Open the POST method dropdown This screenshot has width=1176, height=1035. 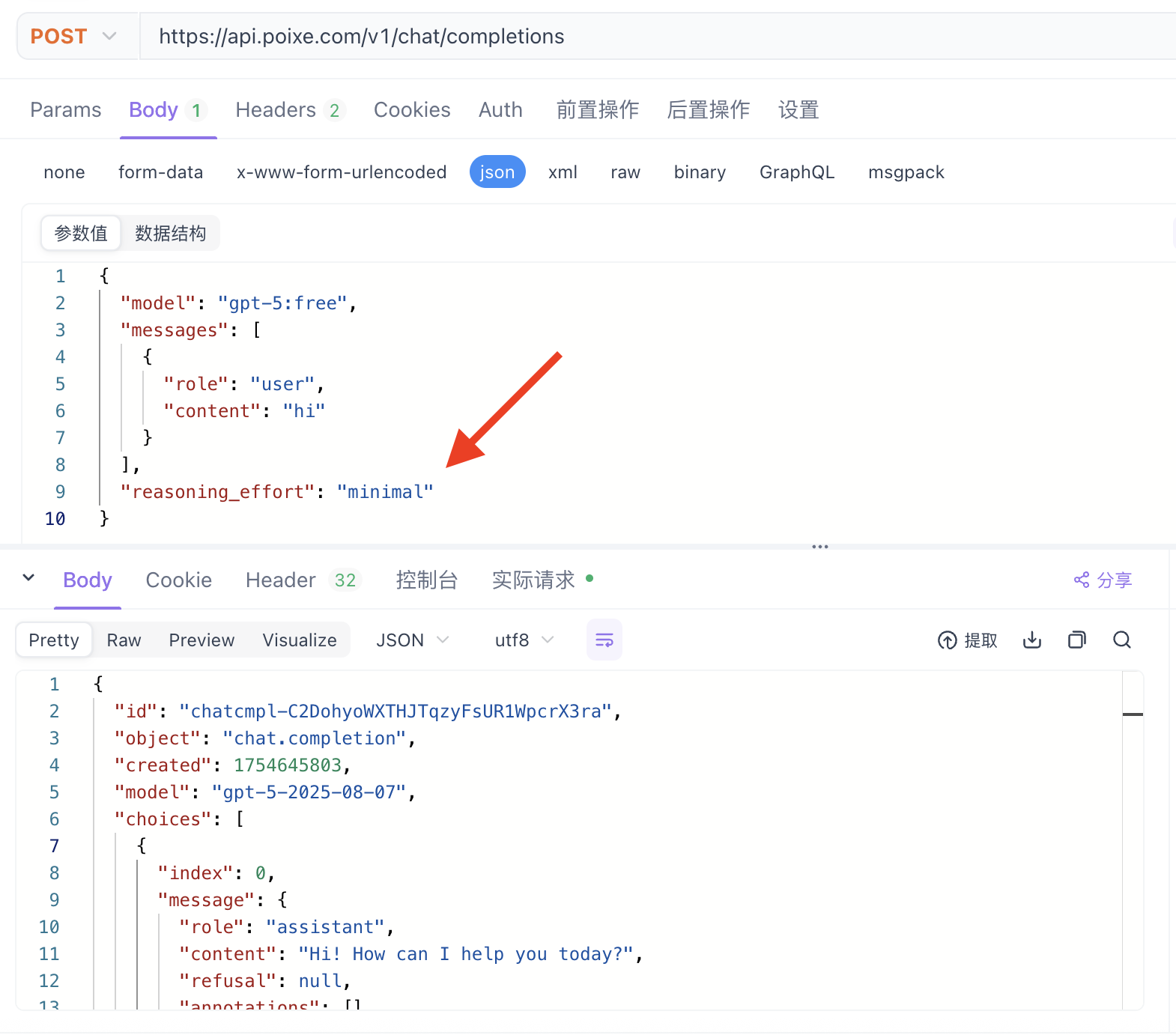[74, 36]
